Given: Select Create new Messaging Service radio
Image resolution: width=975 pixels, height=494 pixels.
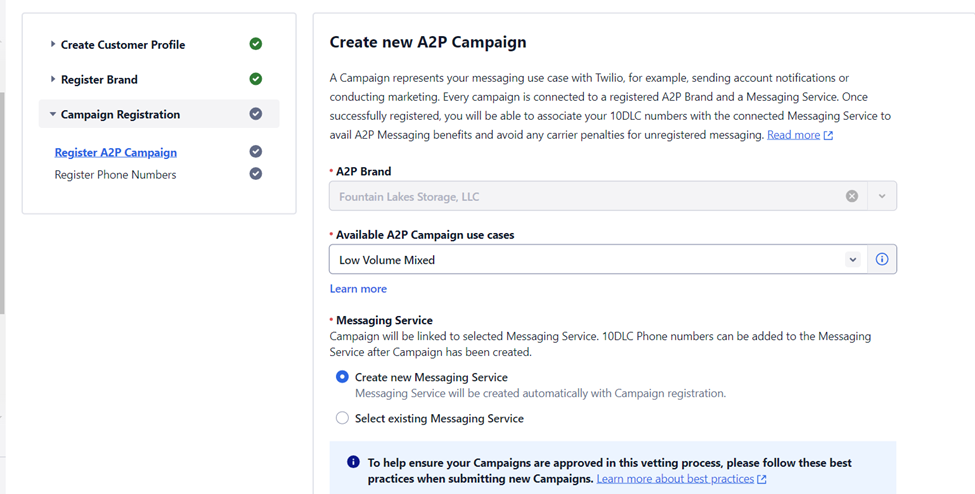Looking at the screenshot, I should tap(342, 377).
